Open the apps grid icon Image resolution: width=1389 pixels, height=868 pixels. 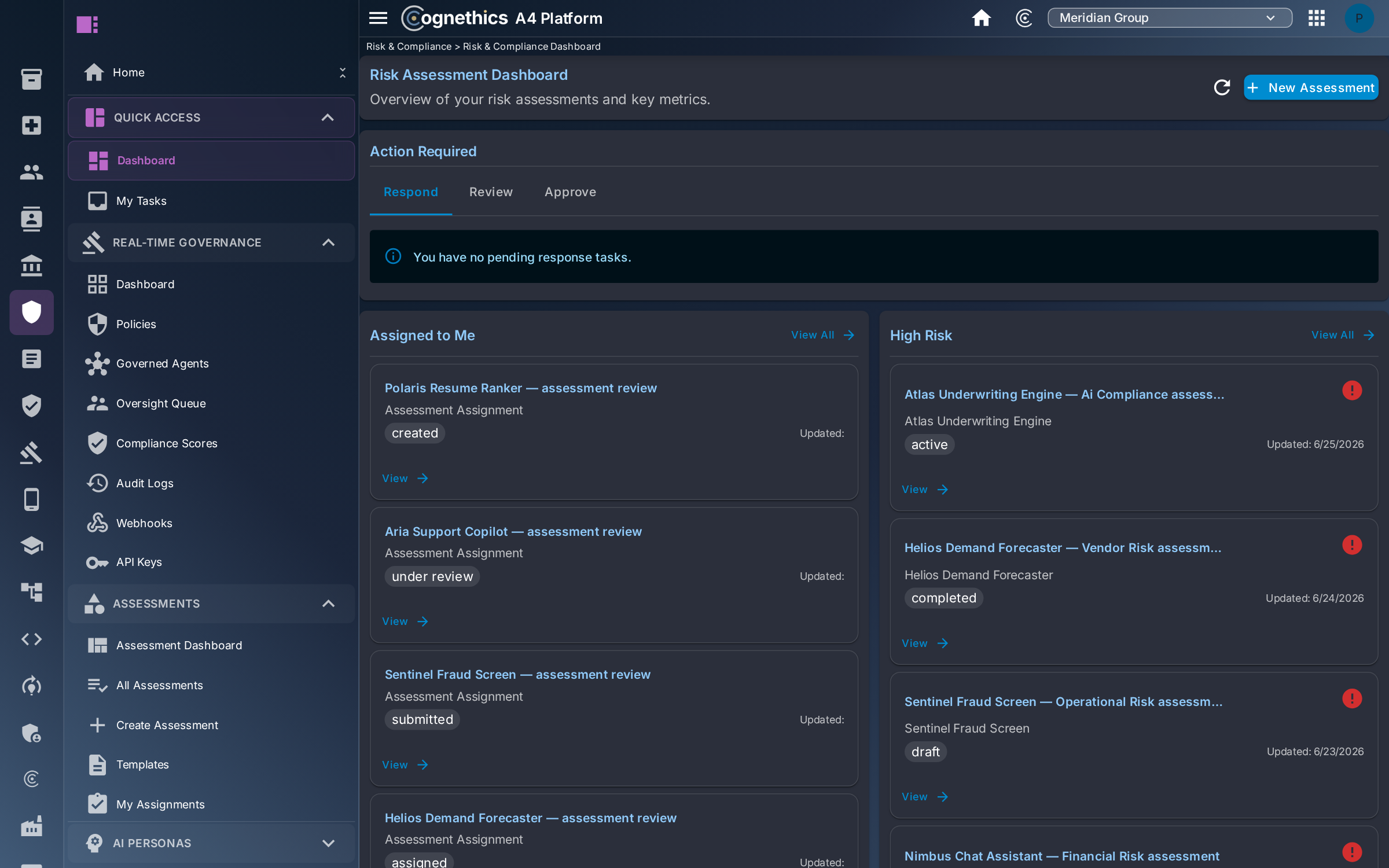click(1317, 18)
